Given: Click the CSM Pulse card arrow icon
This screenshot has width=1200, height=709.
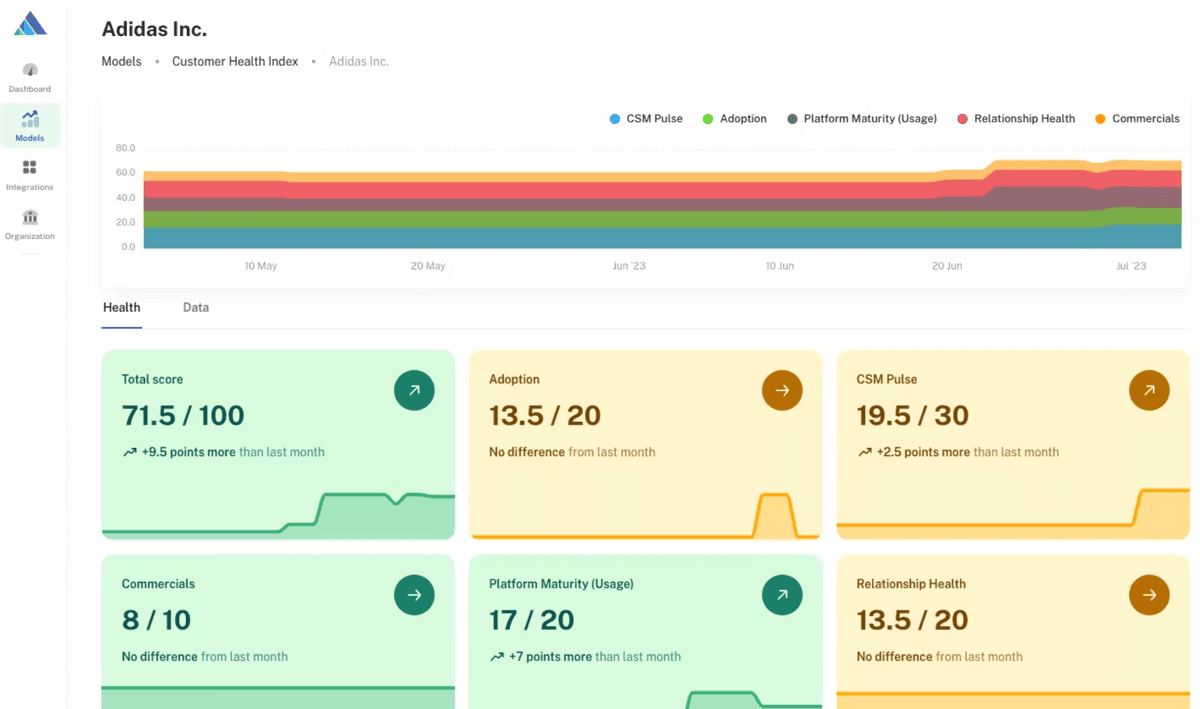Looking at the screenshot, I should click(1149, 390).
